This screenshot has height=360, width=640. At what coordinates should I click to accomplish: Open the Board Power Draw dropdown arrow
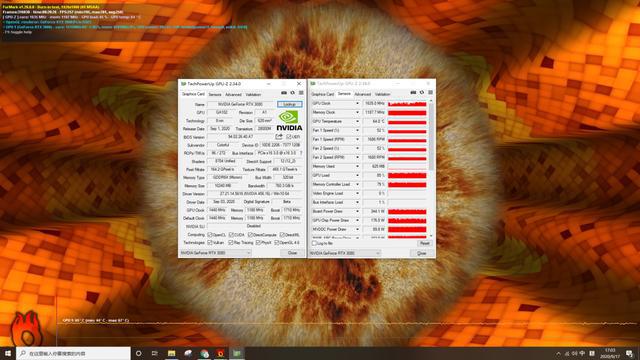358,211
